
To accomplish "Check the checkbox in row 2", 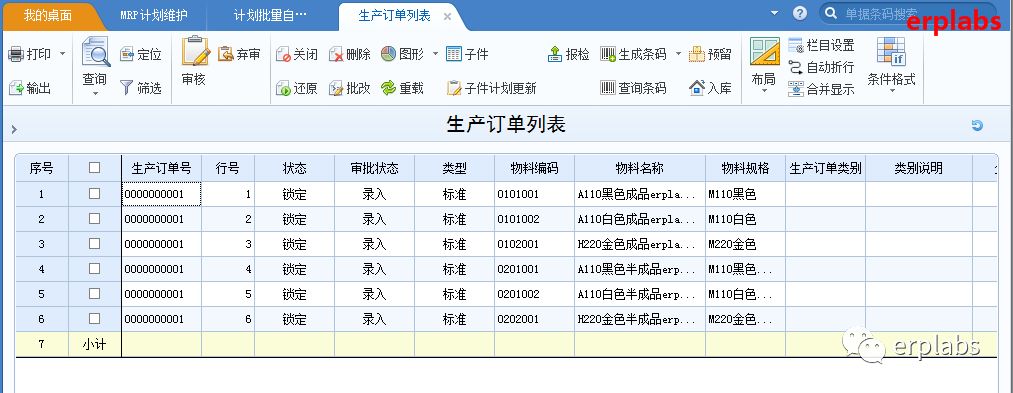I will [x=94, y=218].
